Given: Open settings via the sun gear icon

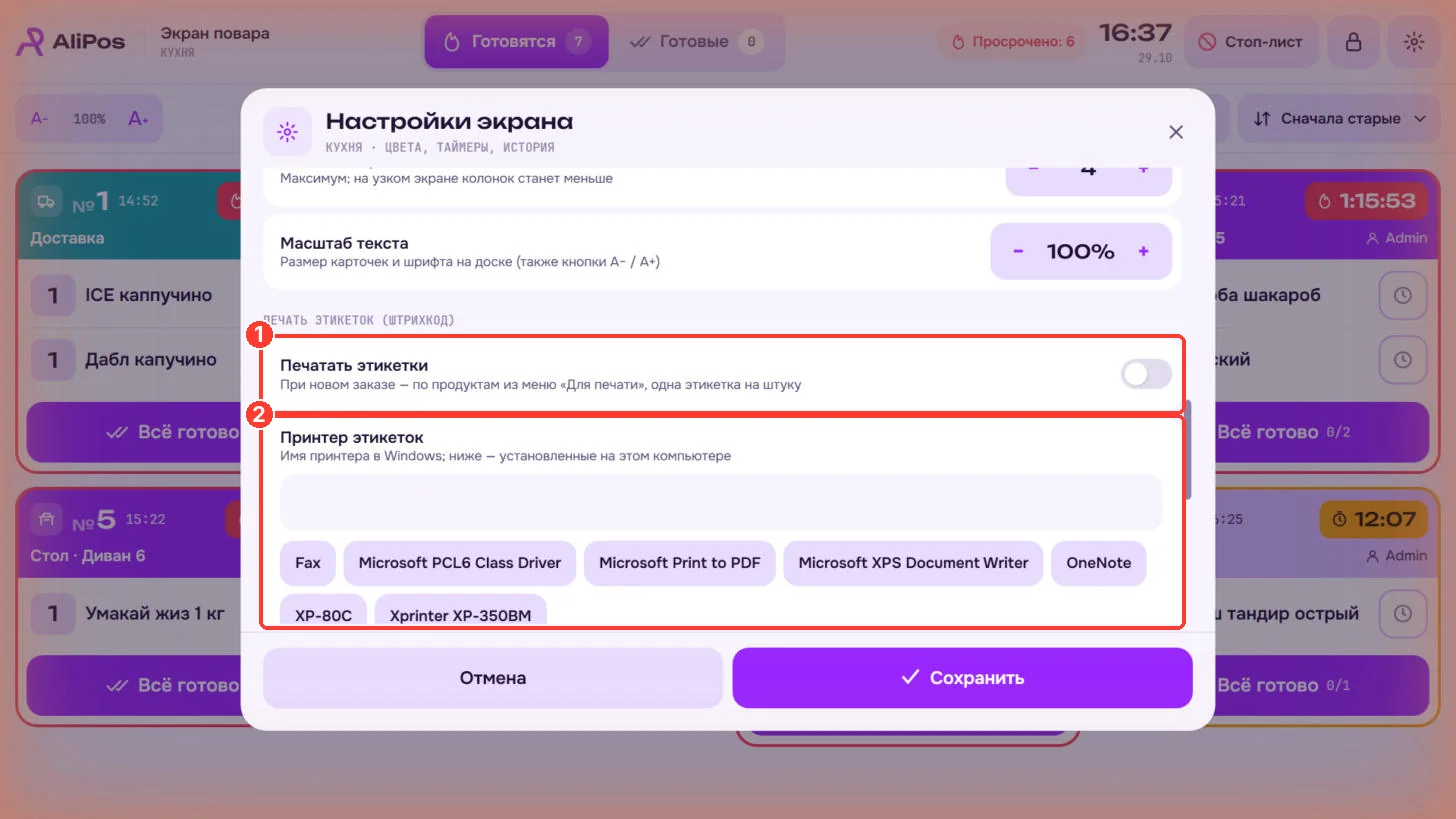Looking at the screenshot, I should 1413,42.
